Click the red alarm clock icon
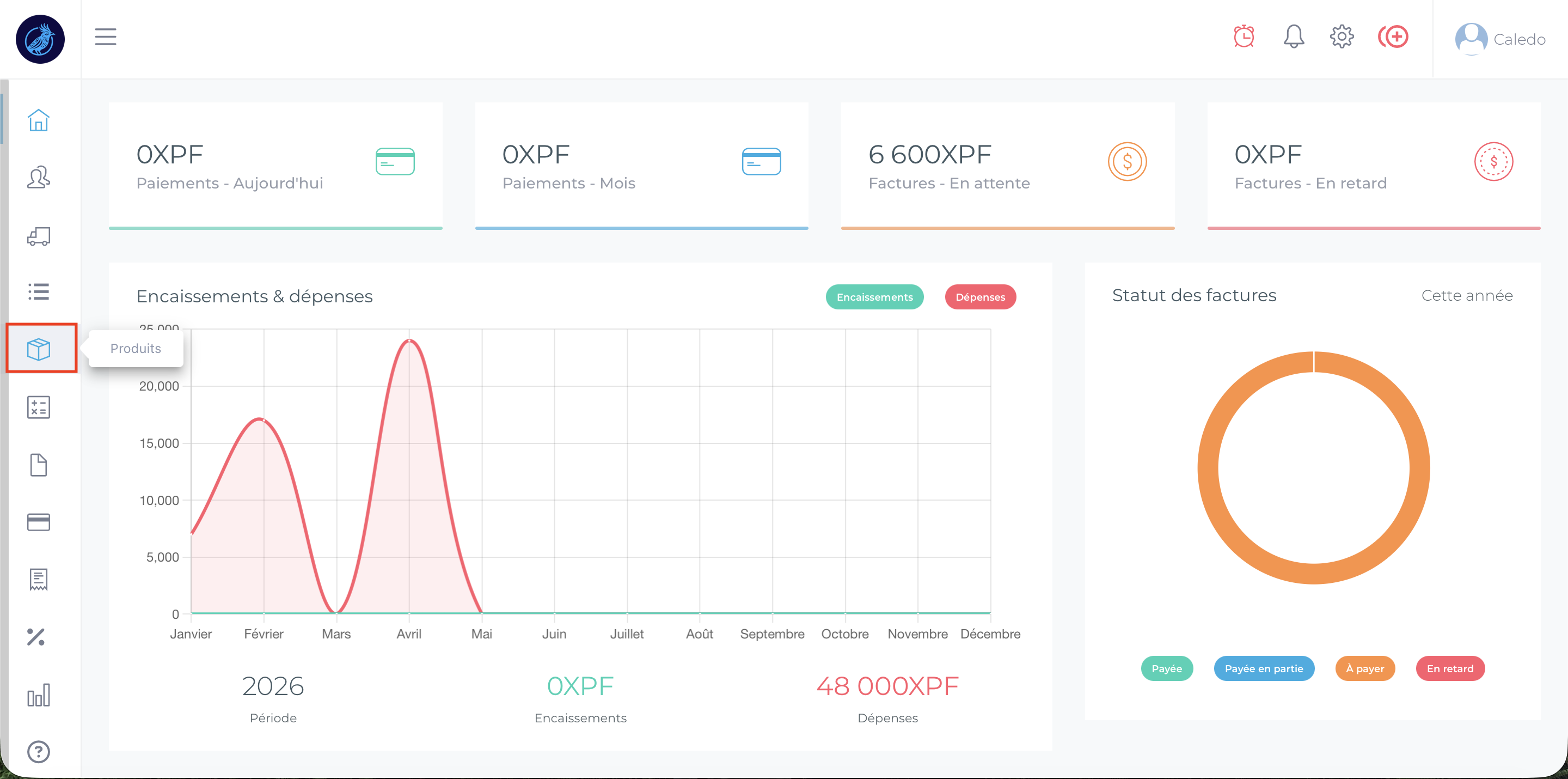This screenshot has height=779, width=1568. (1244, 36)
